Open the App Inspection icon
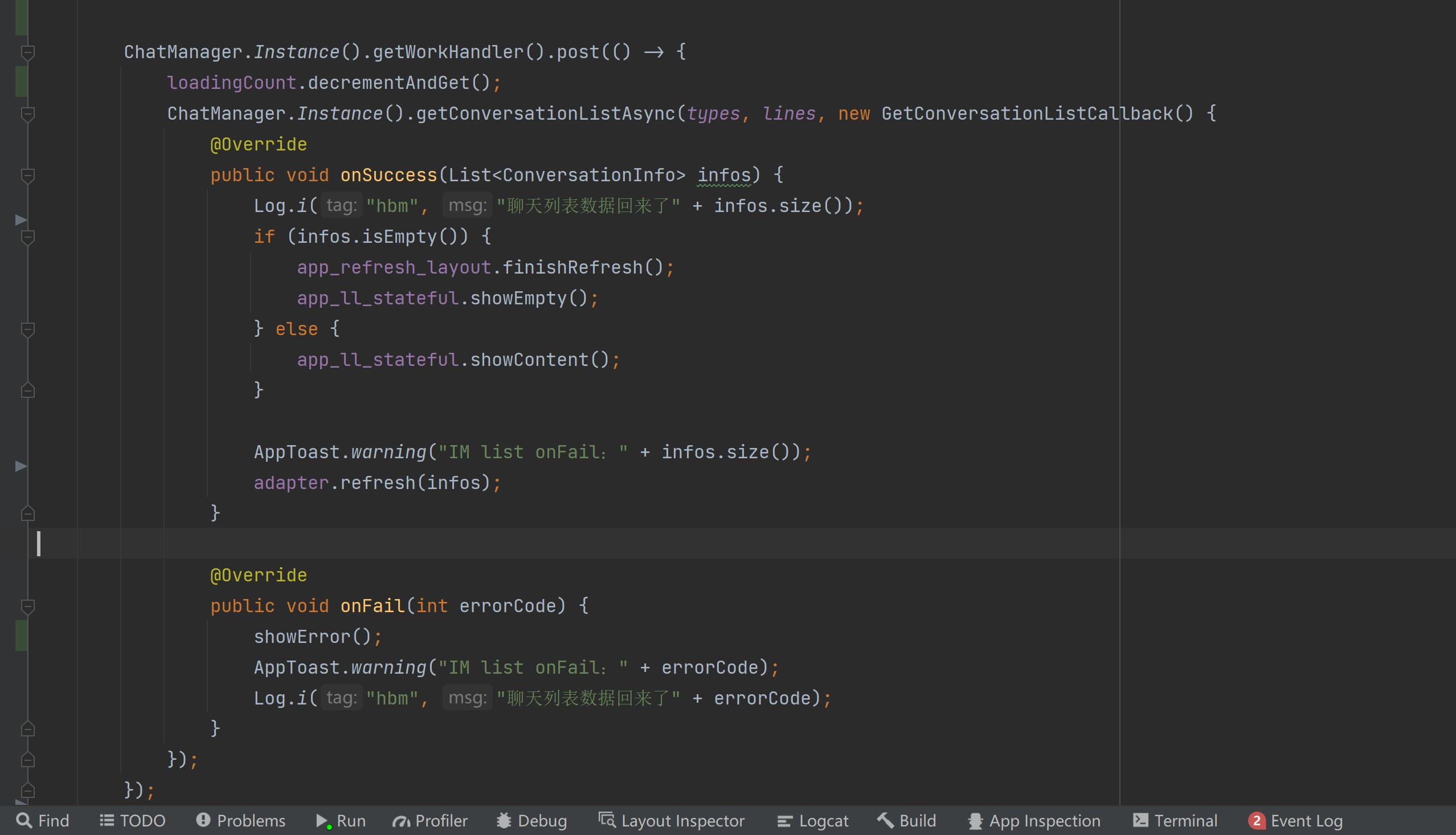Image resolution: width=1456 pixels, height=835 pixels. pyautogui.click(x=976, y=820)
